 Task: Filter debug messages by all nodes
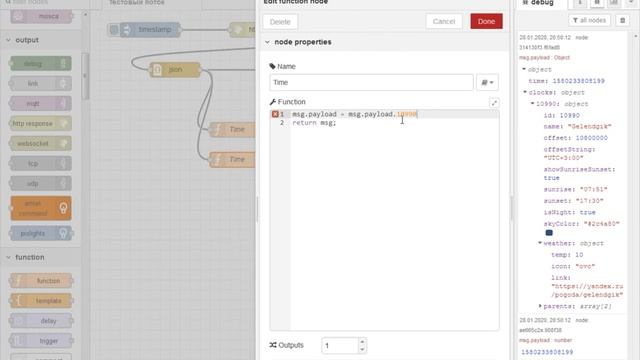point(589,20)
